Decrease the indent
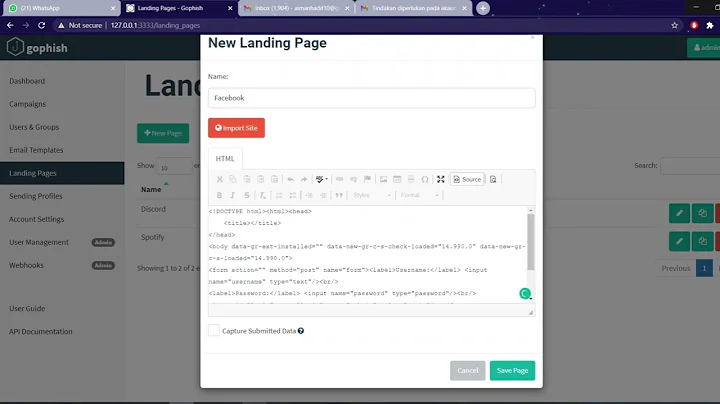The image size is (720, 404). (309, 196)
